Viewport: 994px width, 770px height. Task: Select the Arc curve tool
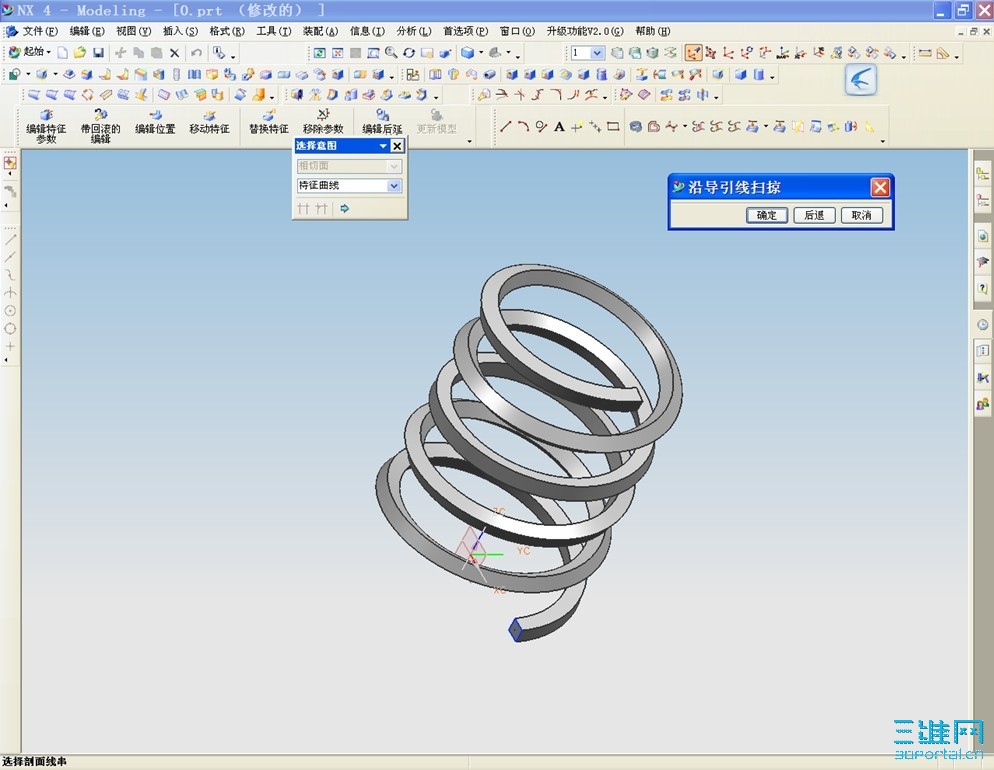[523, 127]
